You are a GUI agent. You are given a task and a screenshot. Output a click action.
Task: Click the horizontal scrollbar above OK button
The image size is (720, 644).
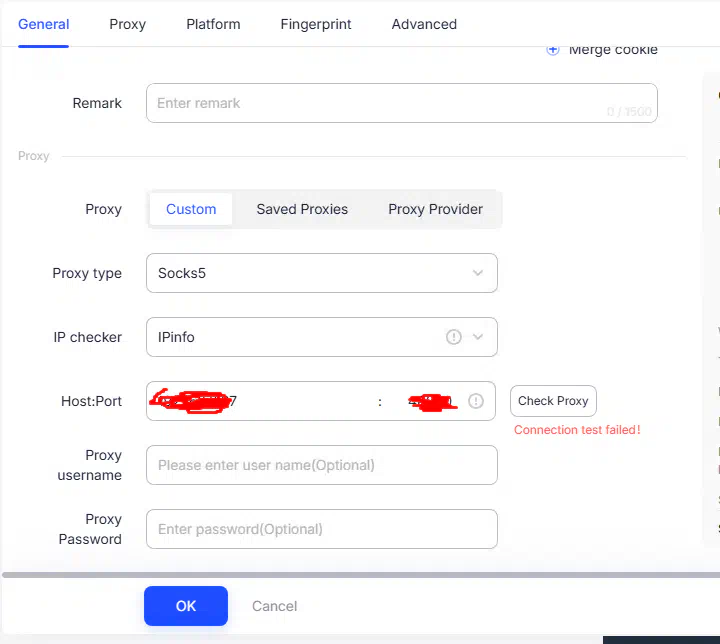click(x=361, y=575)
